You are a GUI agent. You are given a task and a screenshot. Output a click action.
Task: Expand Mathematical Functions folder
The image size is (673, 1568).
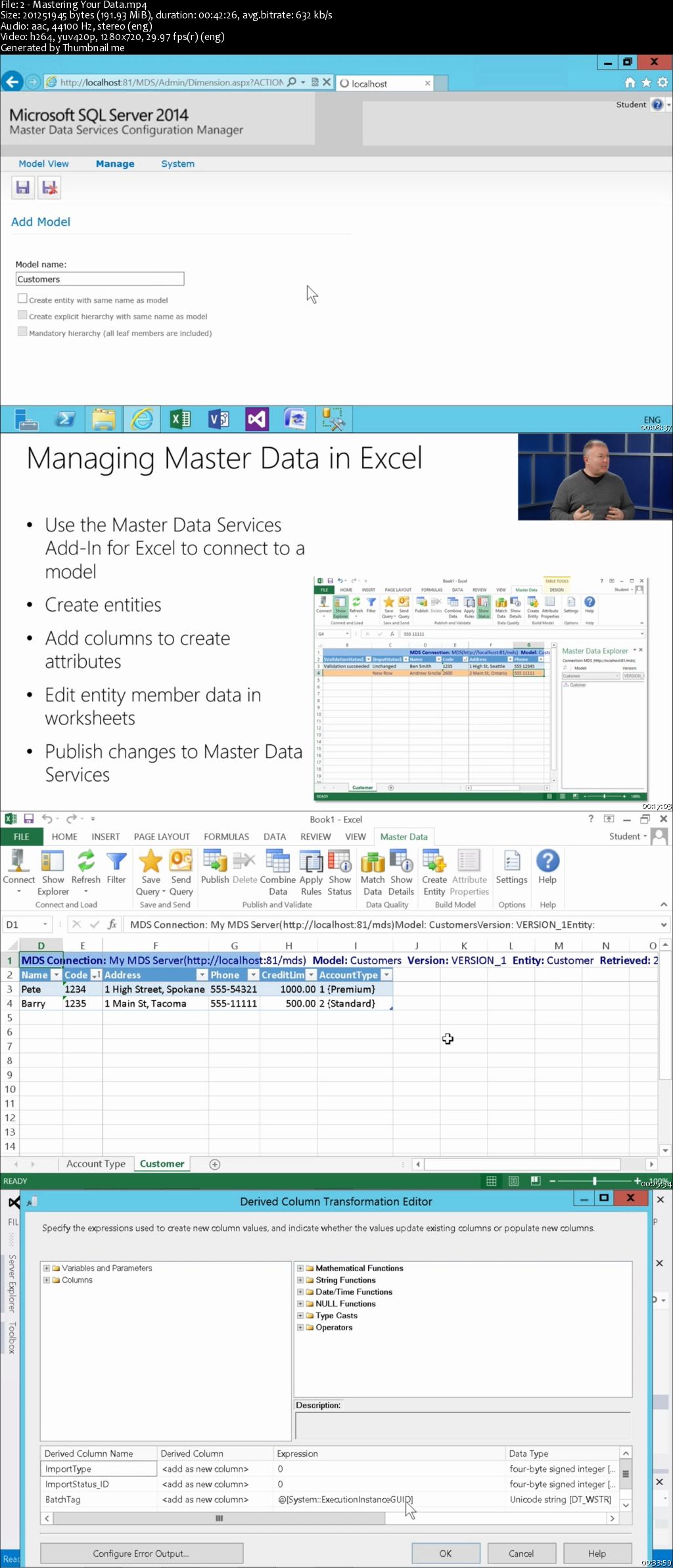coord(300,1268)
